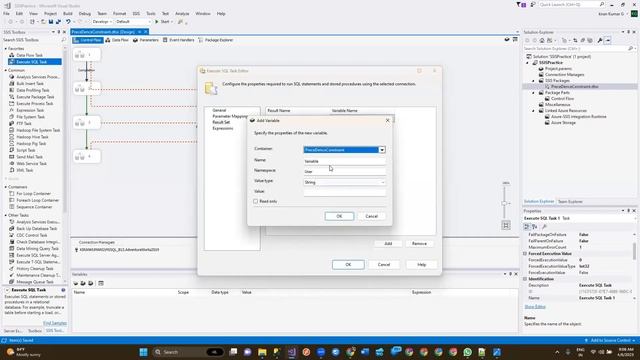Click Cancel in the Add Variable dialog

(x=371, y=216)
